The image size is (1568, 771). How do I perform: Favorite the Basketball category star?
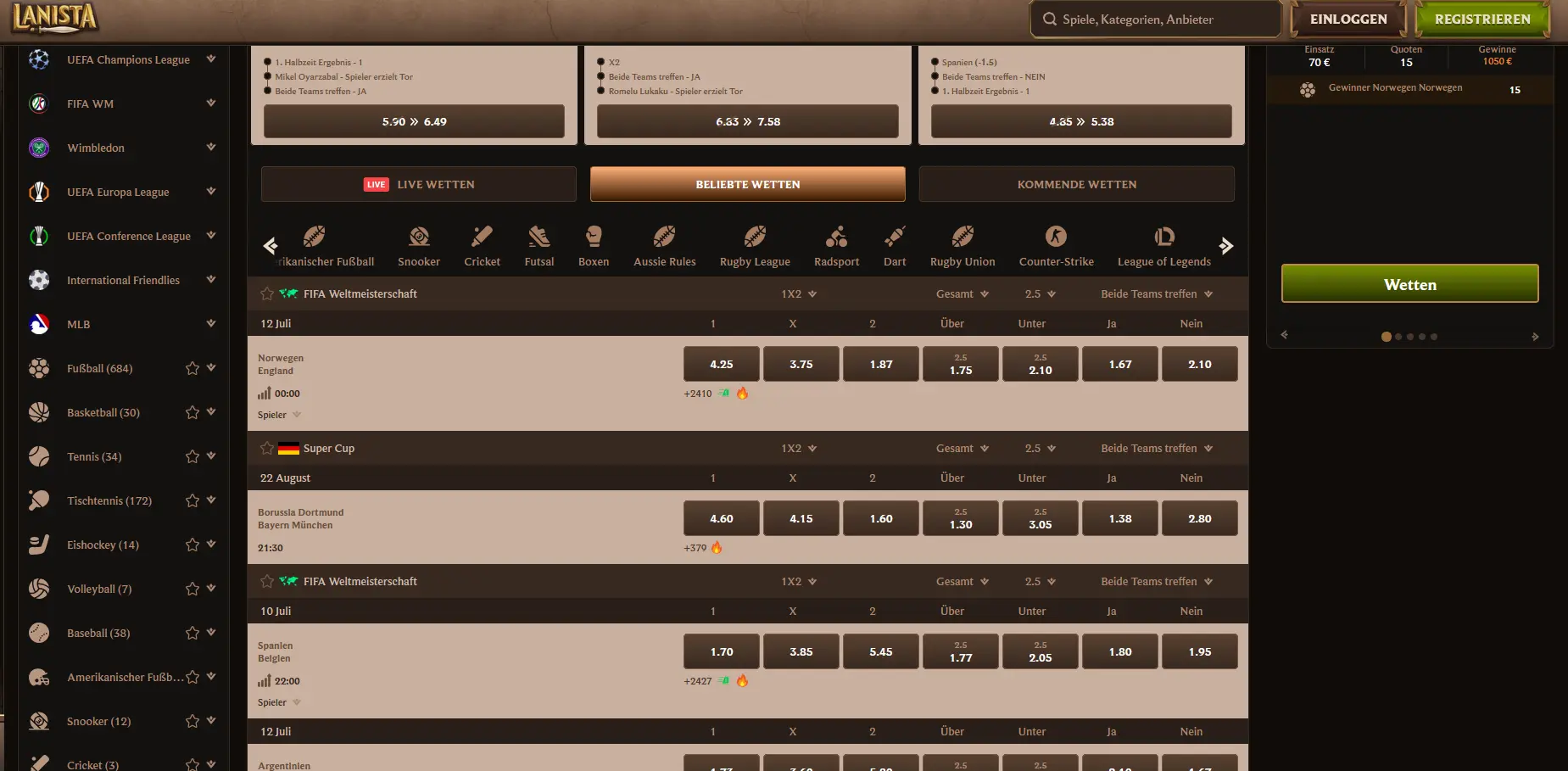coord(193,412)
